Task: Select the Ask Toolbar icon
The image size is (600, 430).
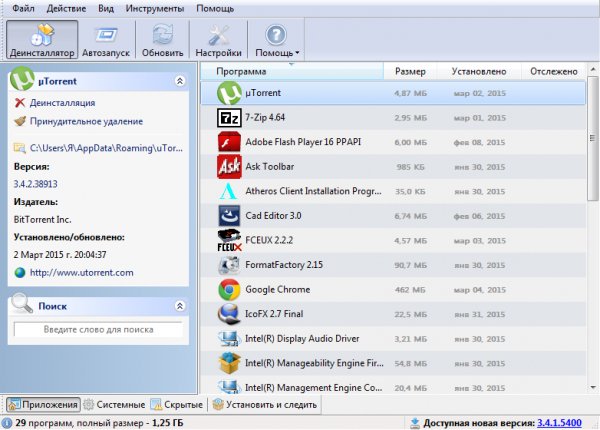Action: tap(229, 166)
